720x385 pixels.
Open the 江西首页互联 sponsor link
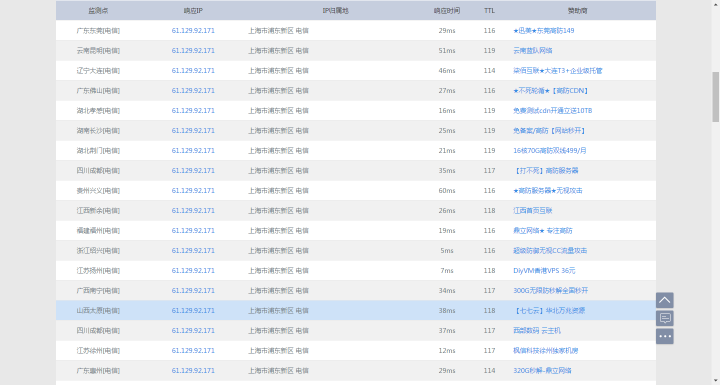coord(532,210)
